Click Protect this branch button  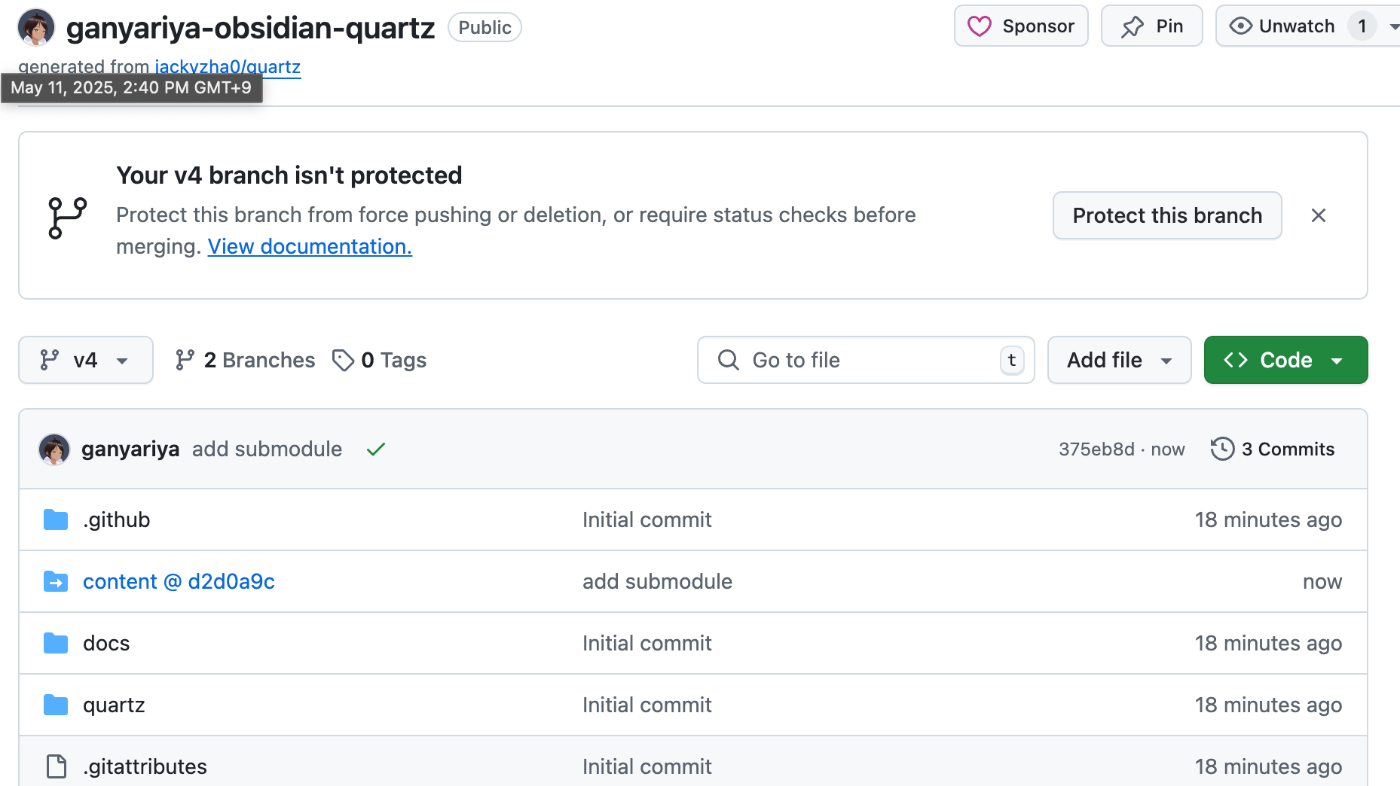click(x=1167, y=215)
